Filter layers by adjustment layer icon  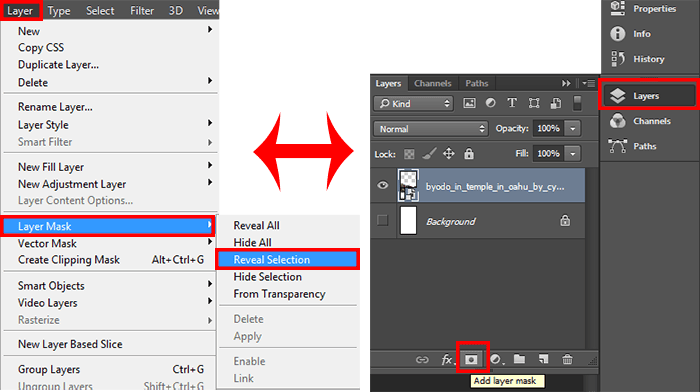click(490, 103)
